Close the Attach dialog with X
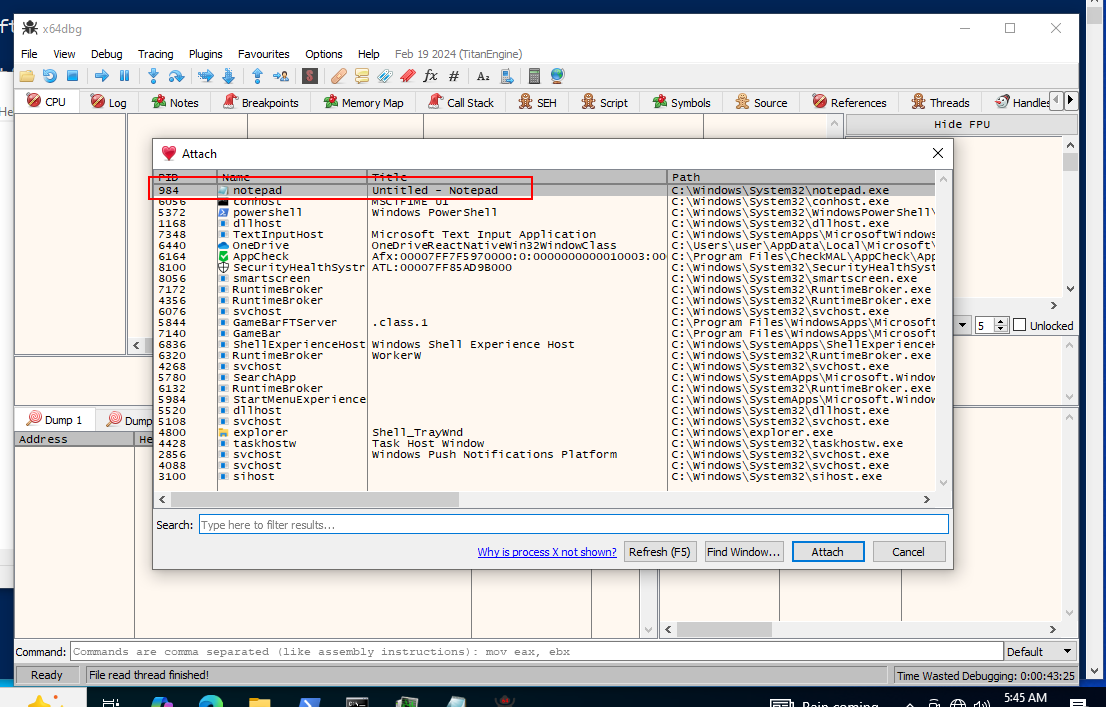 937,153
